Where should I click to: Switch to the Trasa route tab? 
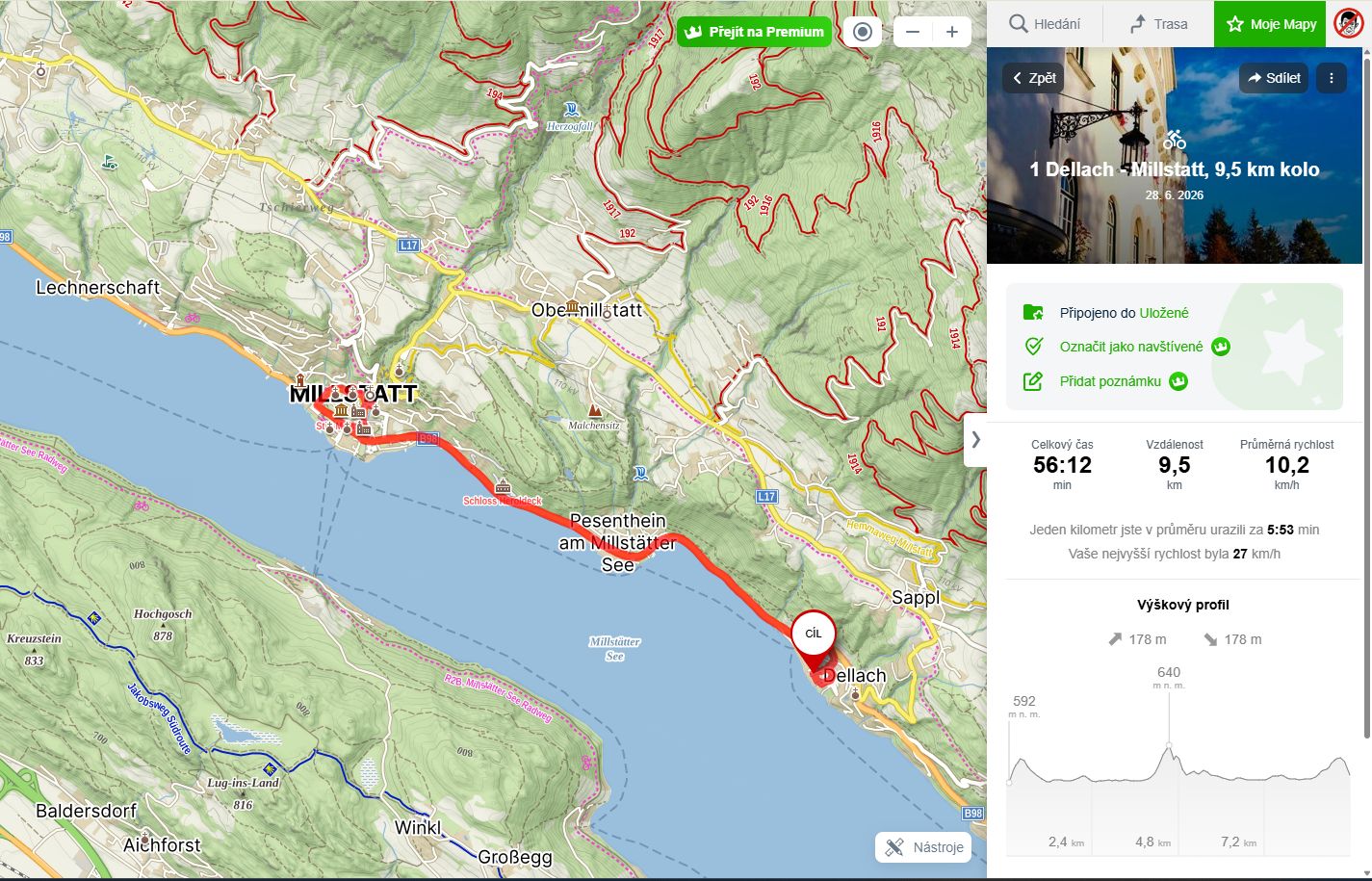1158,24
